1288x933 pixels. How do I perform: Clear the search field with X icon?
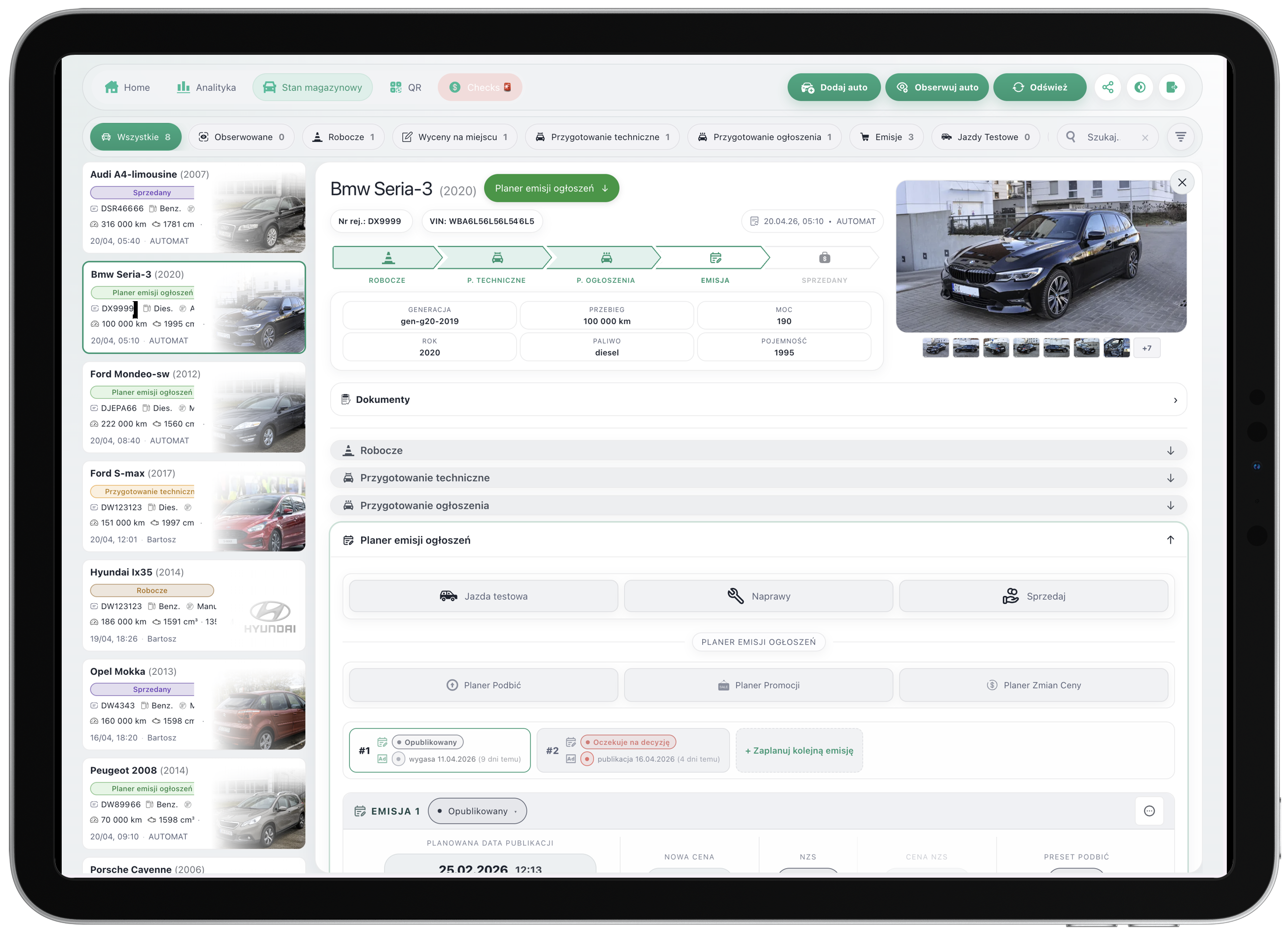[x=1145, y=138]
